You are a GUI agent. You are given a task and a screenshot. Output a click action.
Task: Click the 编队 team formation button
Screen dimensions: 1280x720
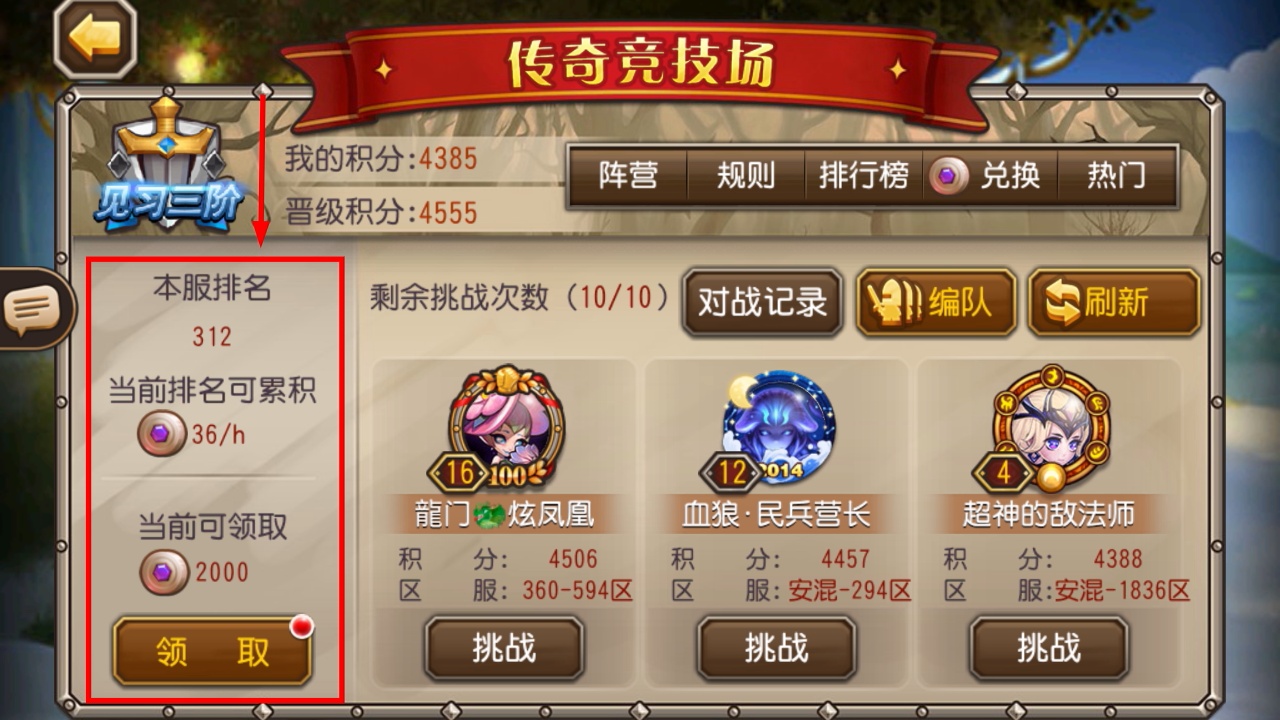click(936, 302)
